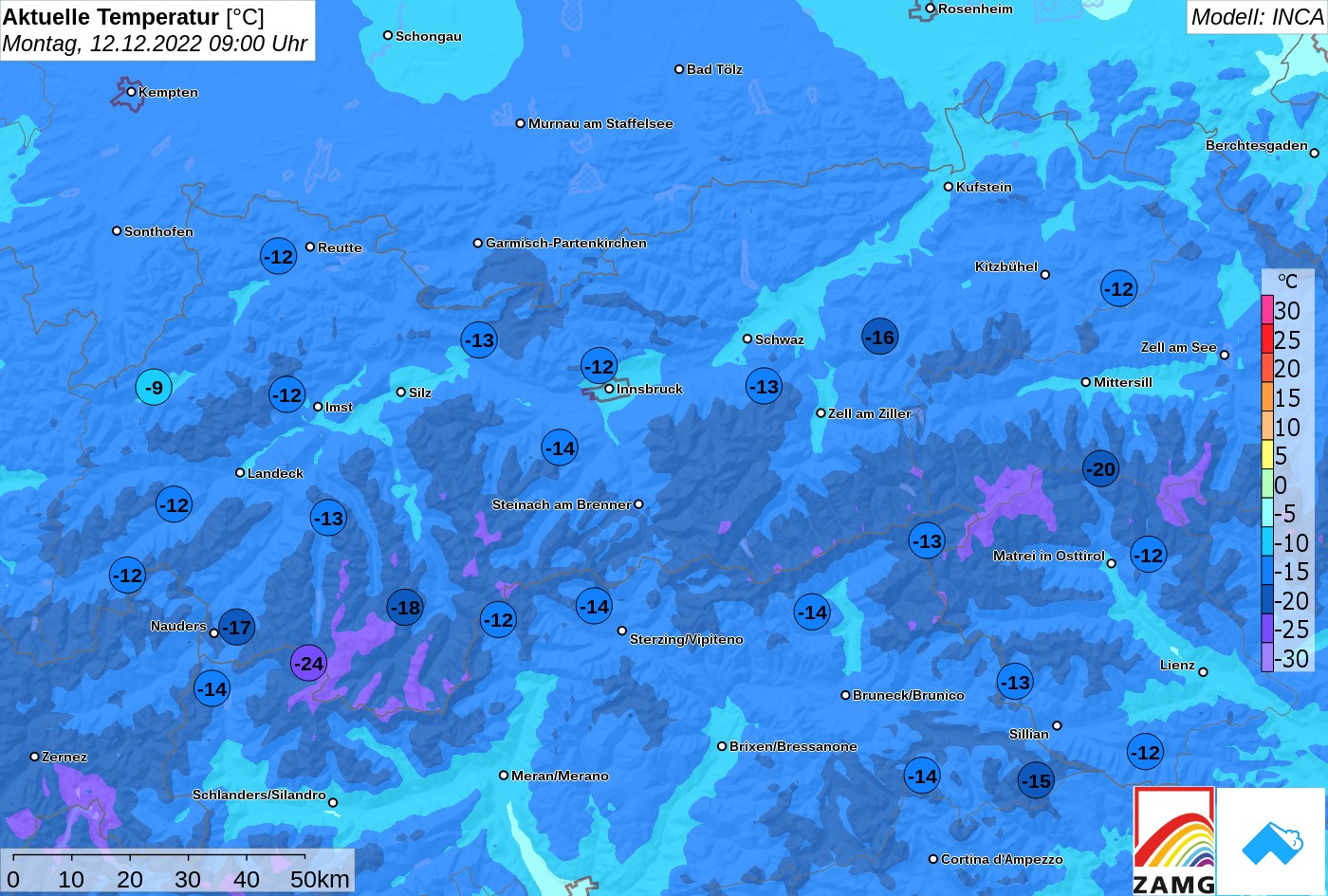
Task: Select the red 25°C legend swatch
Action: coord(1267,339)
